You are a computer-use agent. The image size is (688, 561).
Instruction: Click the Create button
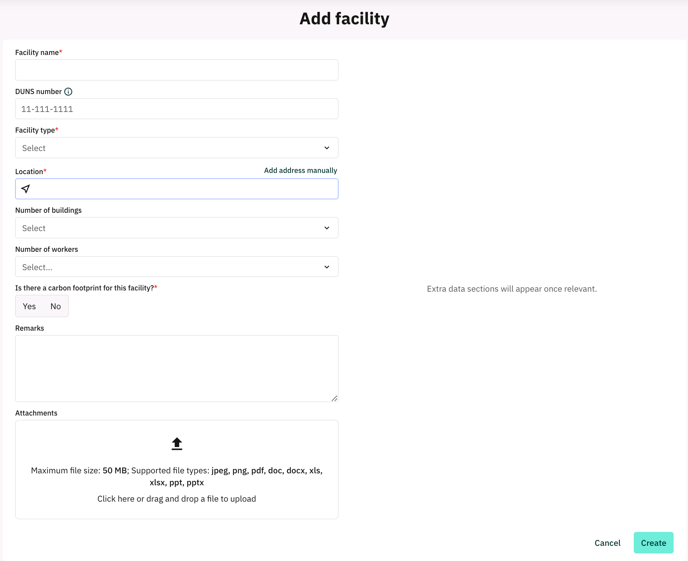click(653, 543)
